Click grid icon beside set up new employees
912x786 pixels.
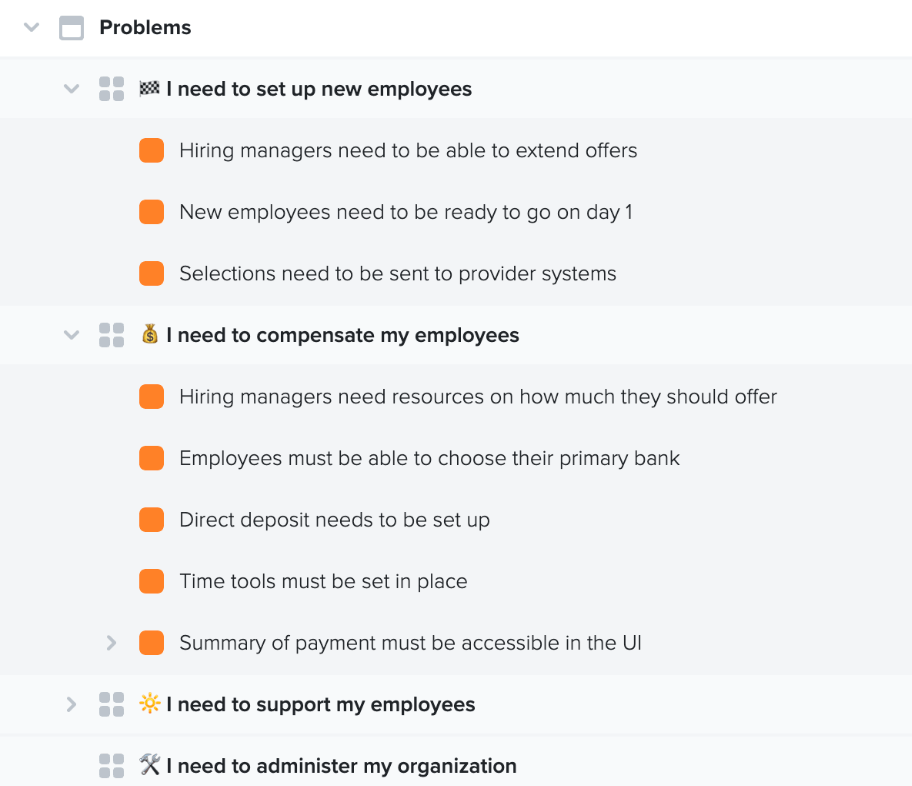pyautogui.click(x=111, y=89)
